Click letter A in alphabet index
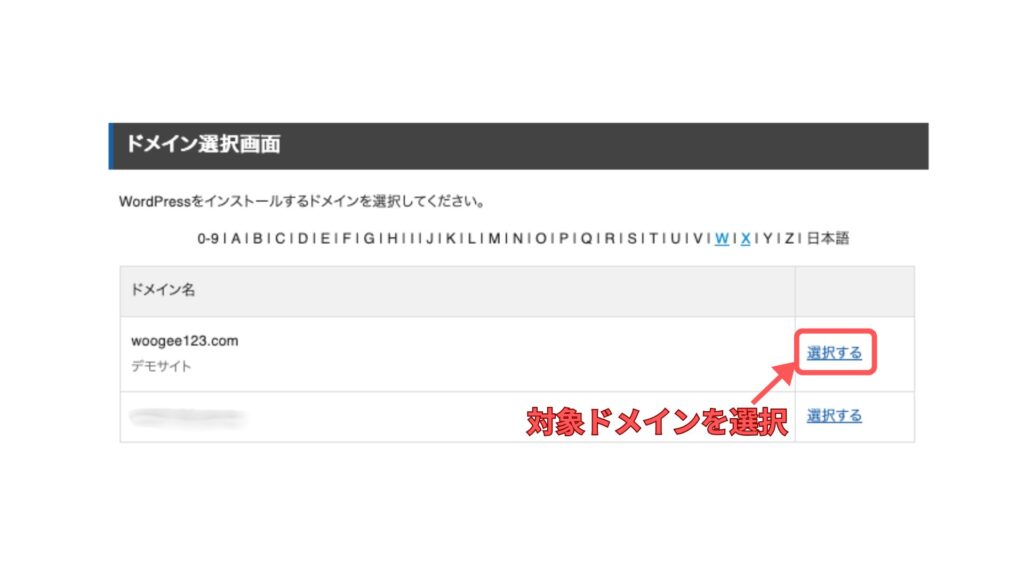Viewport: 1024px width, 576px height. click(x=236, y=238)
